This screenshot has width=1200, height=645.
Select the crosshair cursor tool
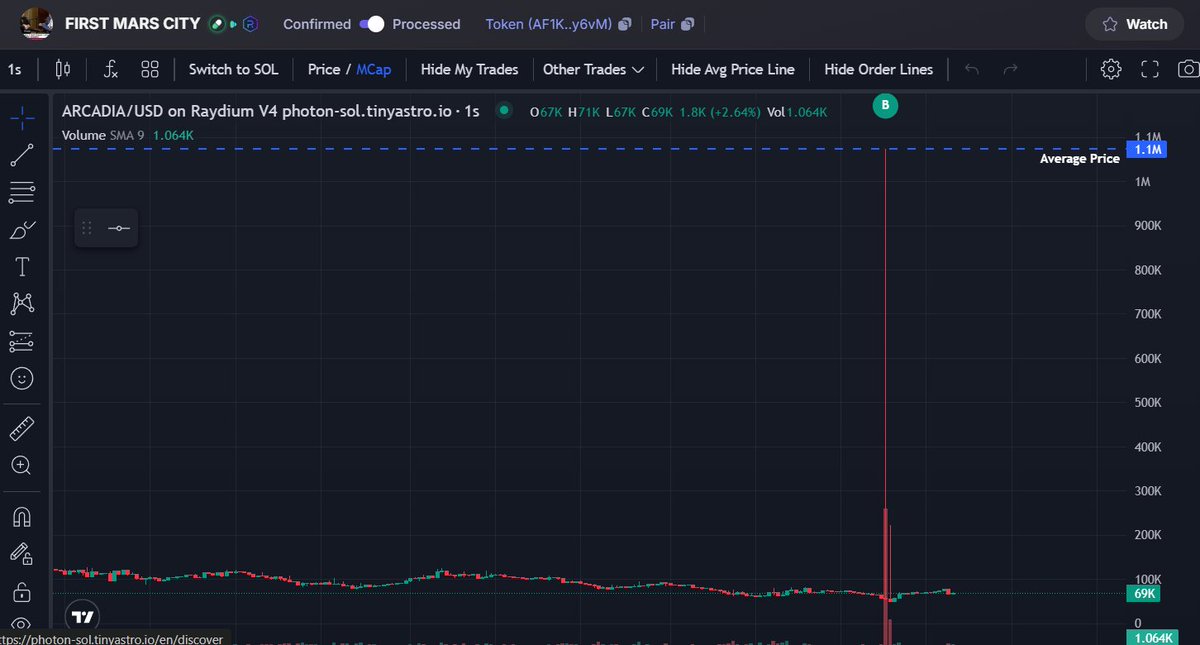click(x=22, y=117)
